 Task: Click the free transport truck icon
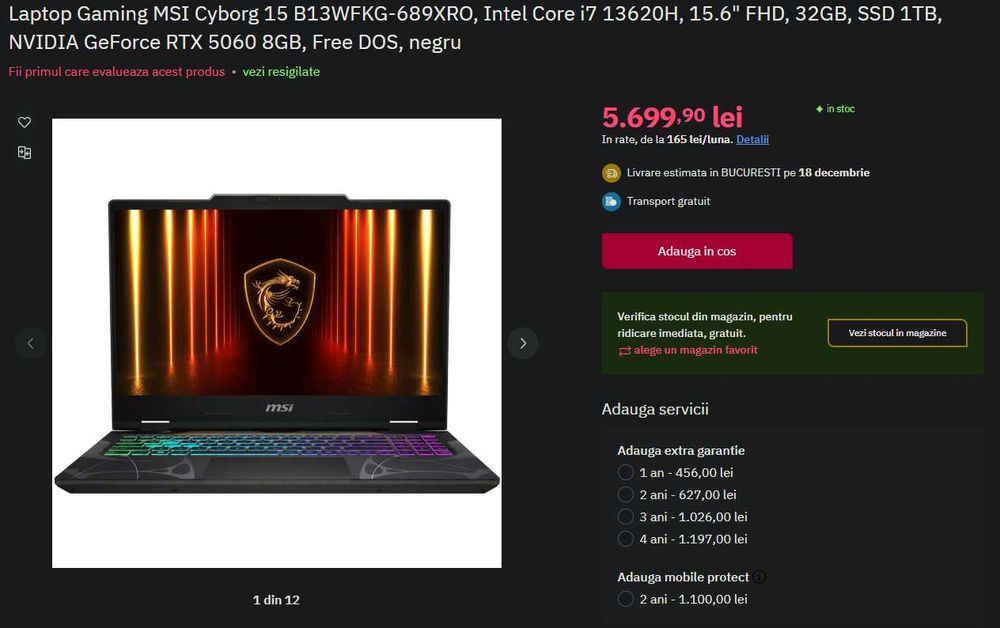point(611,201)
